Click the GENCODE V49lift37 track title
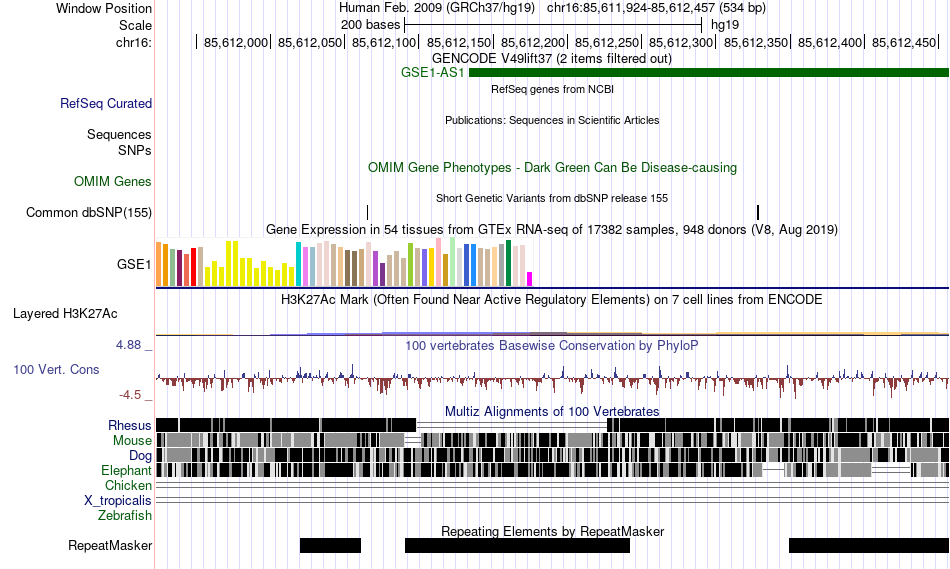Viewport: 950px width, 569px height. pos(552,59)
